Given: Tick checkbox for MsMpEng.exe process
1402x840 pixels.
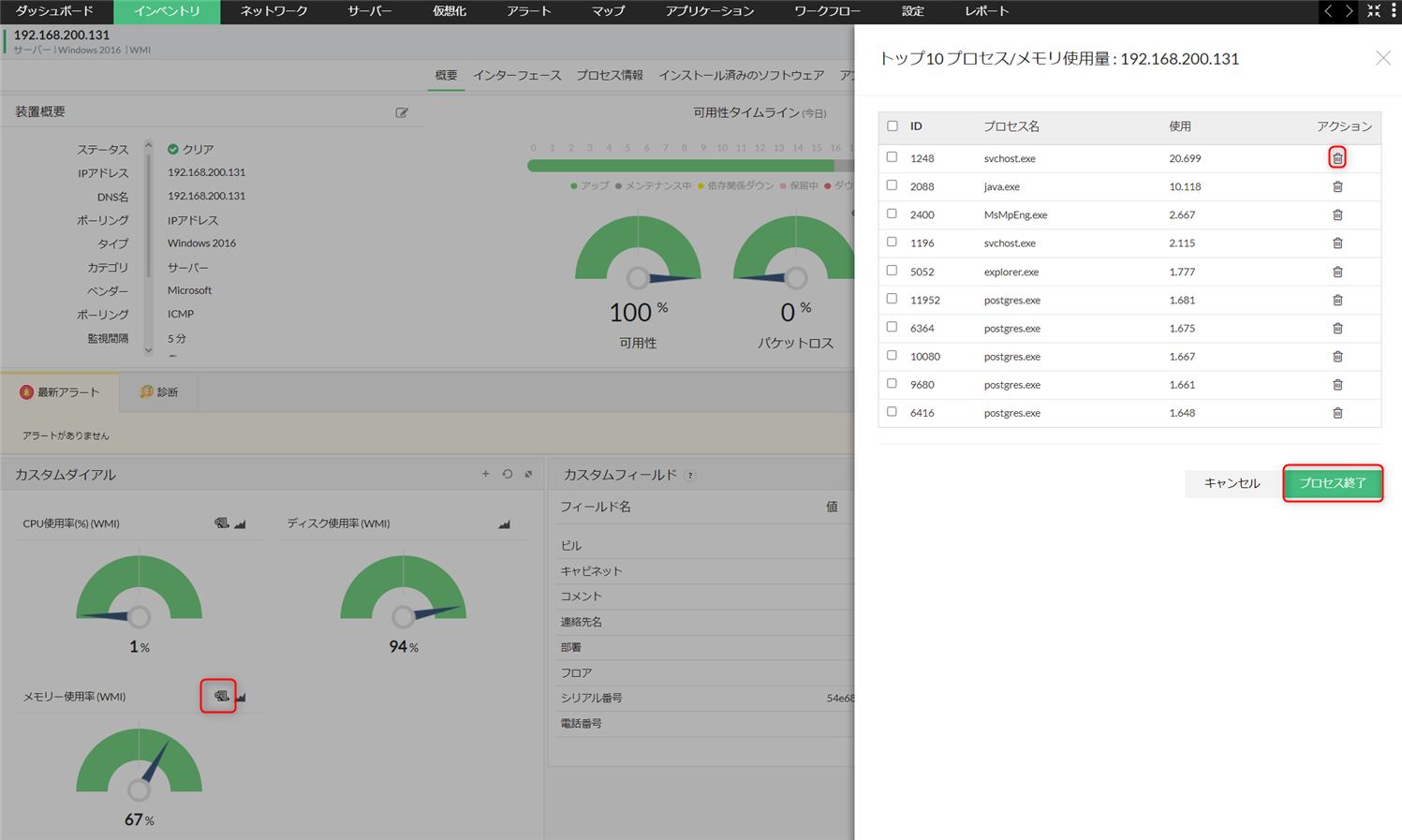Looking at the screenshot, I should point(892,214).
